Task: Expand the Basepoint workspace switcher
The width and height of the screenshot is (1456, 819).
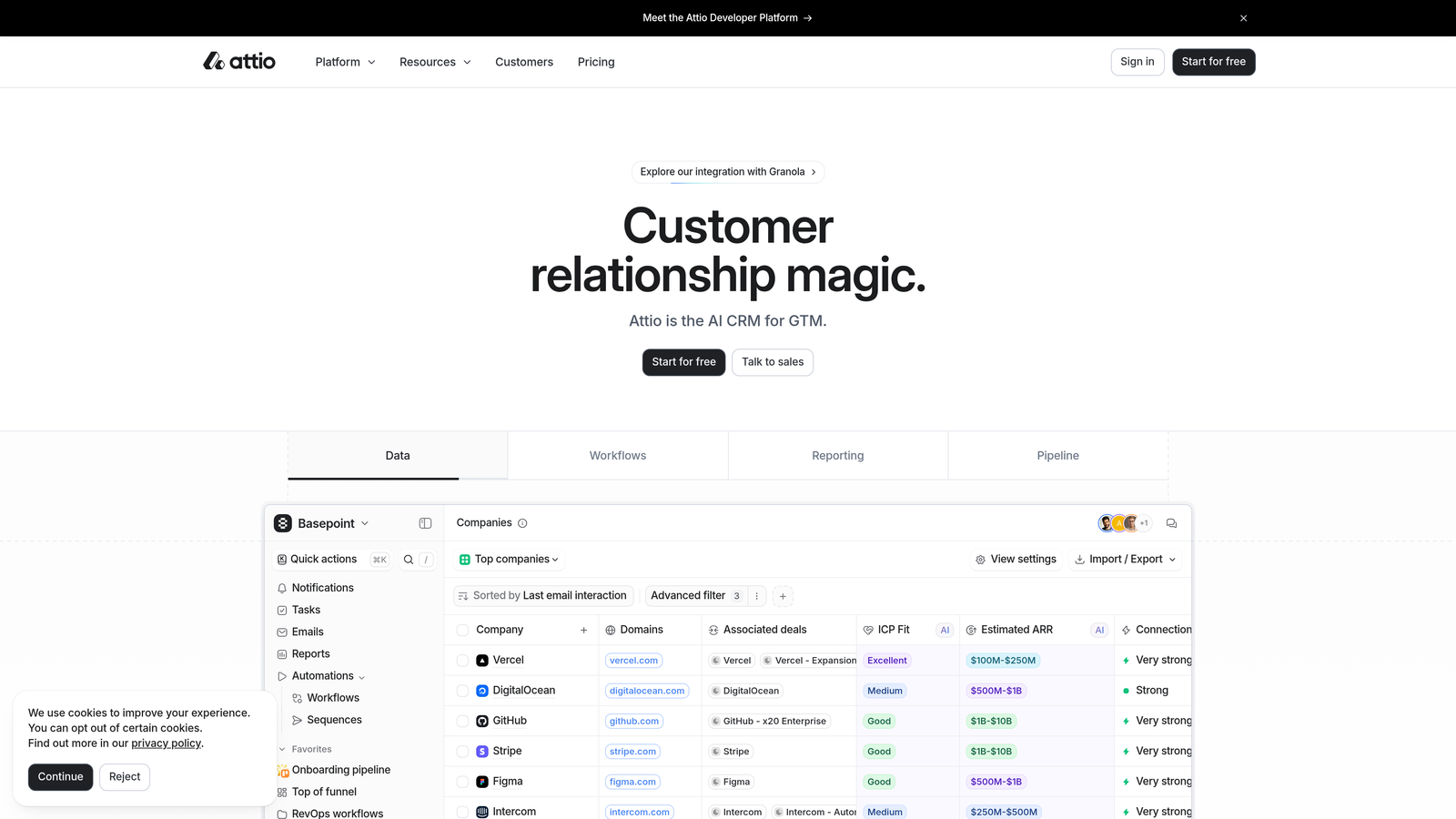Action: point(326,523)
